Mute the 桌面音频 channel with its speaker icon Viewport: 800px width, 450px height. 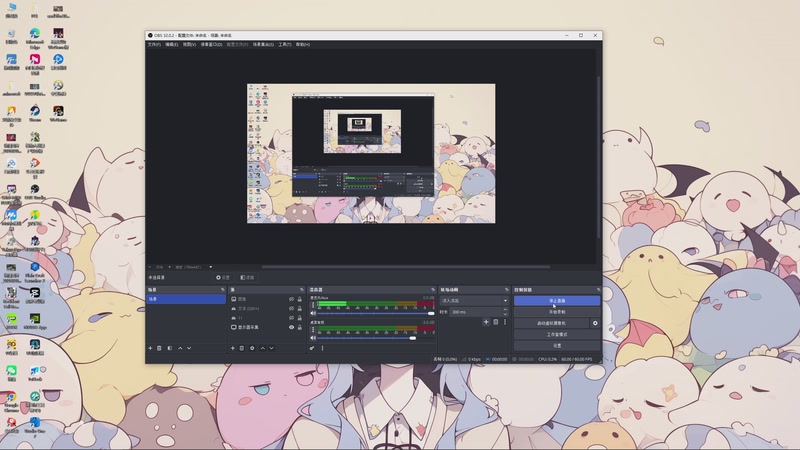(x=313, y=338)
